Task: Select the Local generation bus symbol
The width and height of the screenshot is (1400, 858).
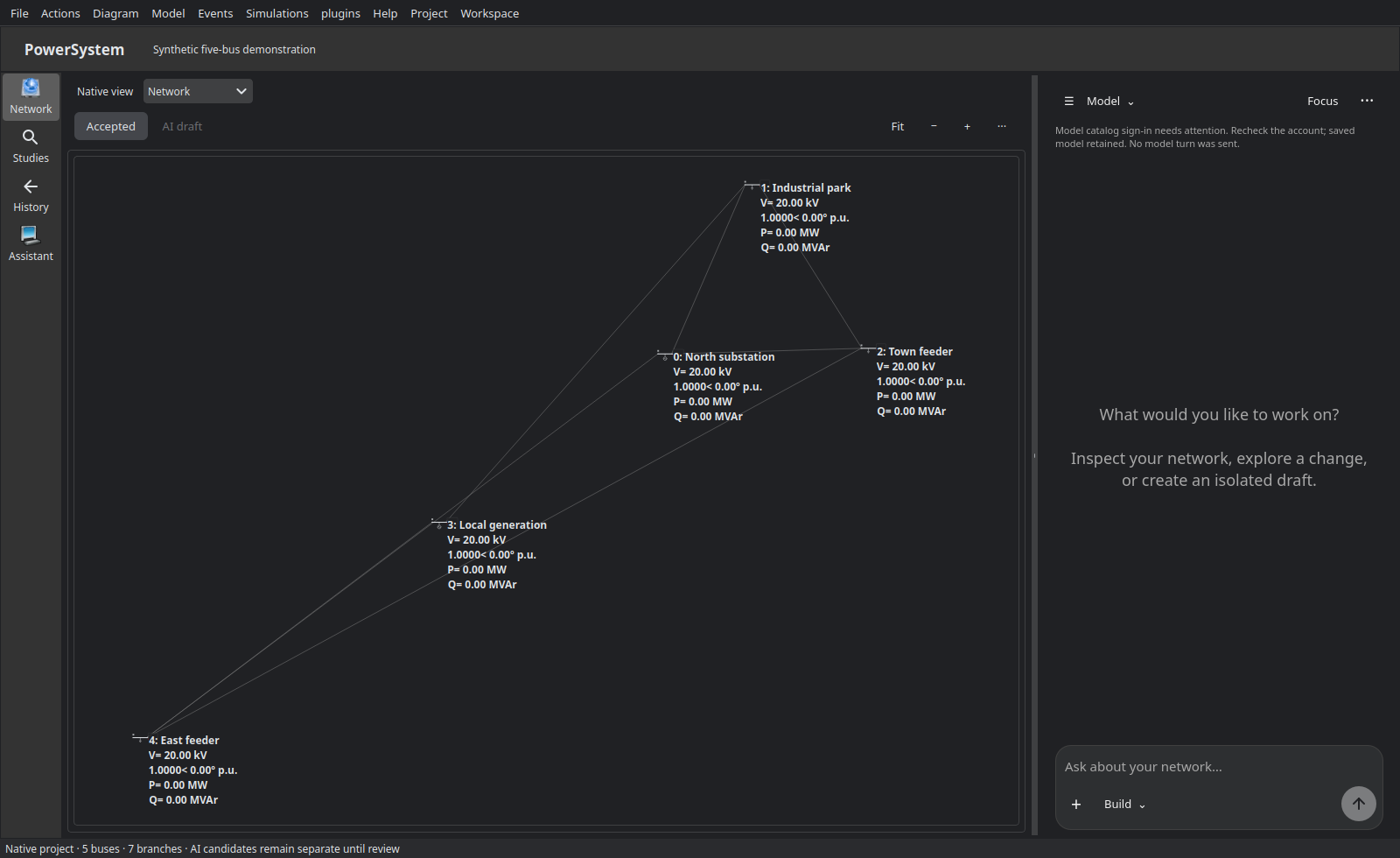Action: (439, 523)
